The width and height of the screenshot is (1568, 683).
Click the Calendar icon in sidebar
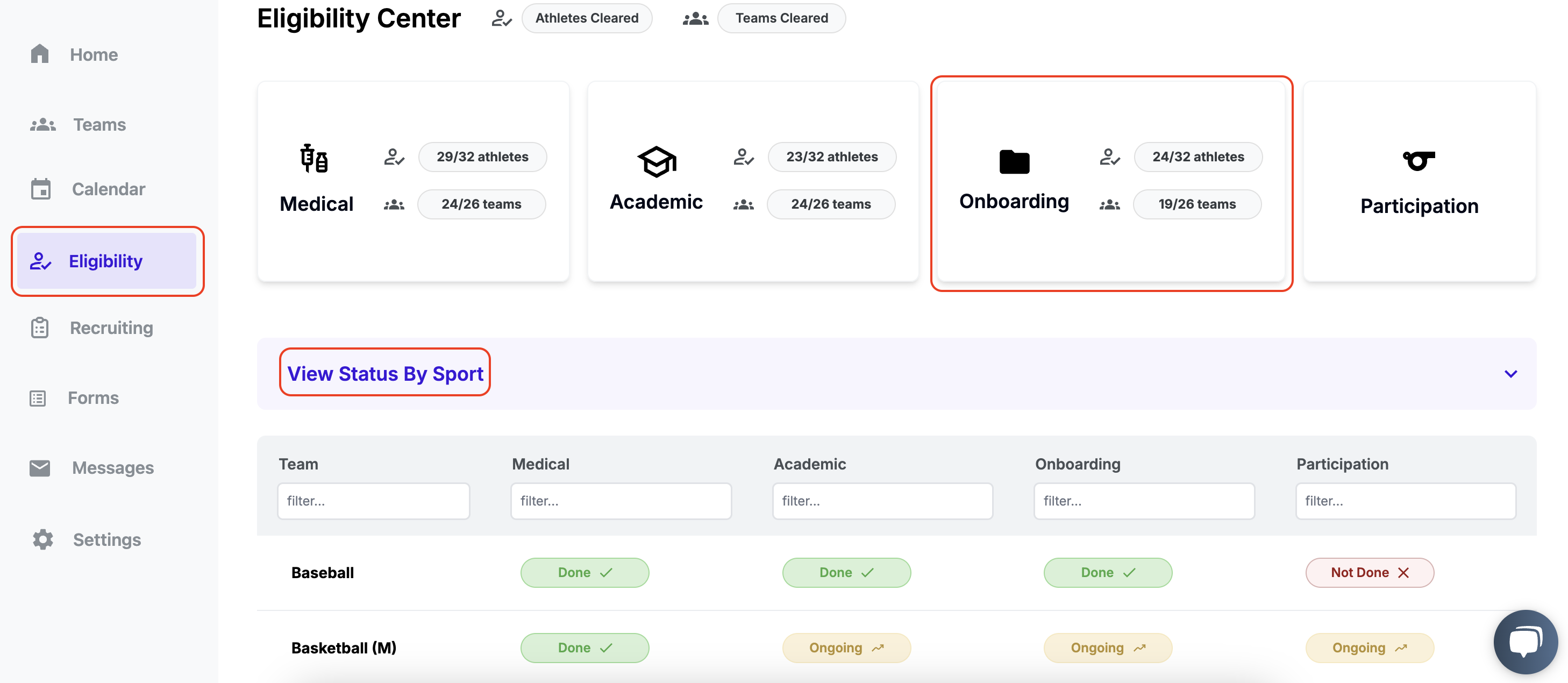pyautogui.click(x=41, y=189)
